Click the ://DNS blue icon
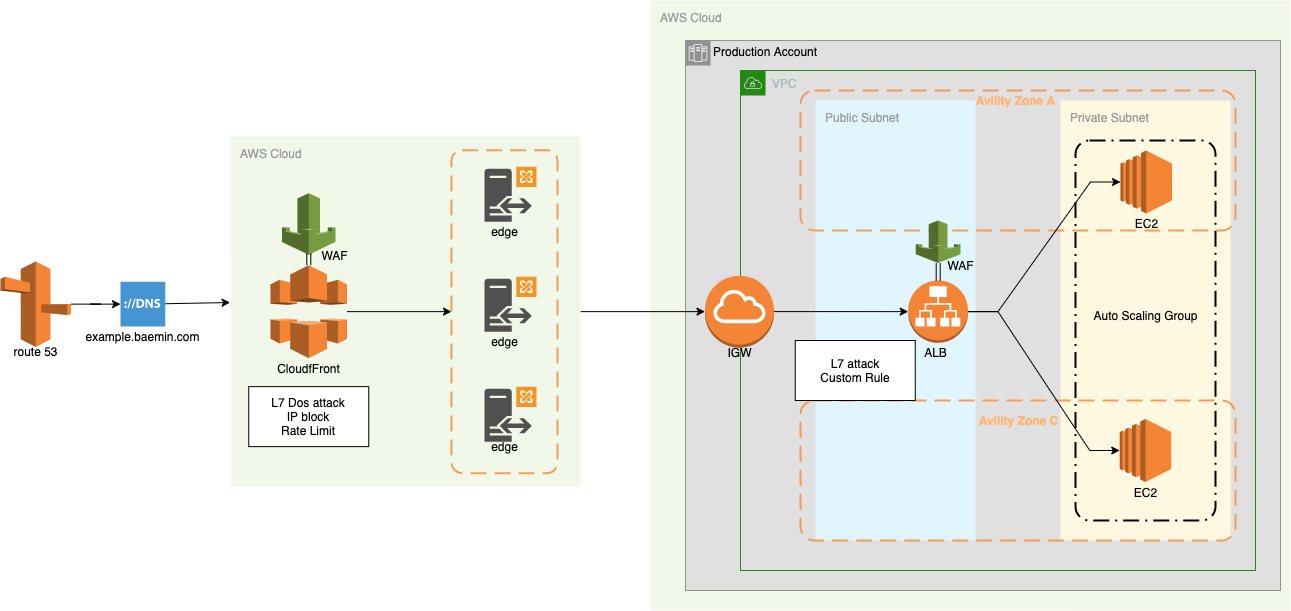Viewport: 1291px width, 611px height. pyautogui.click(x=142, y=303)
